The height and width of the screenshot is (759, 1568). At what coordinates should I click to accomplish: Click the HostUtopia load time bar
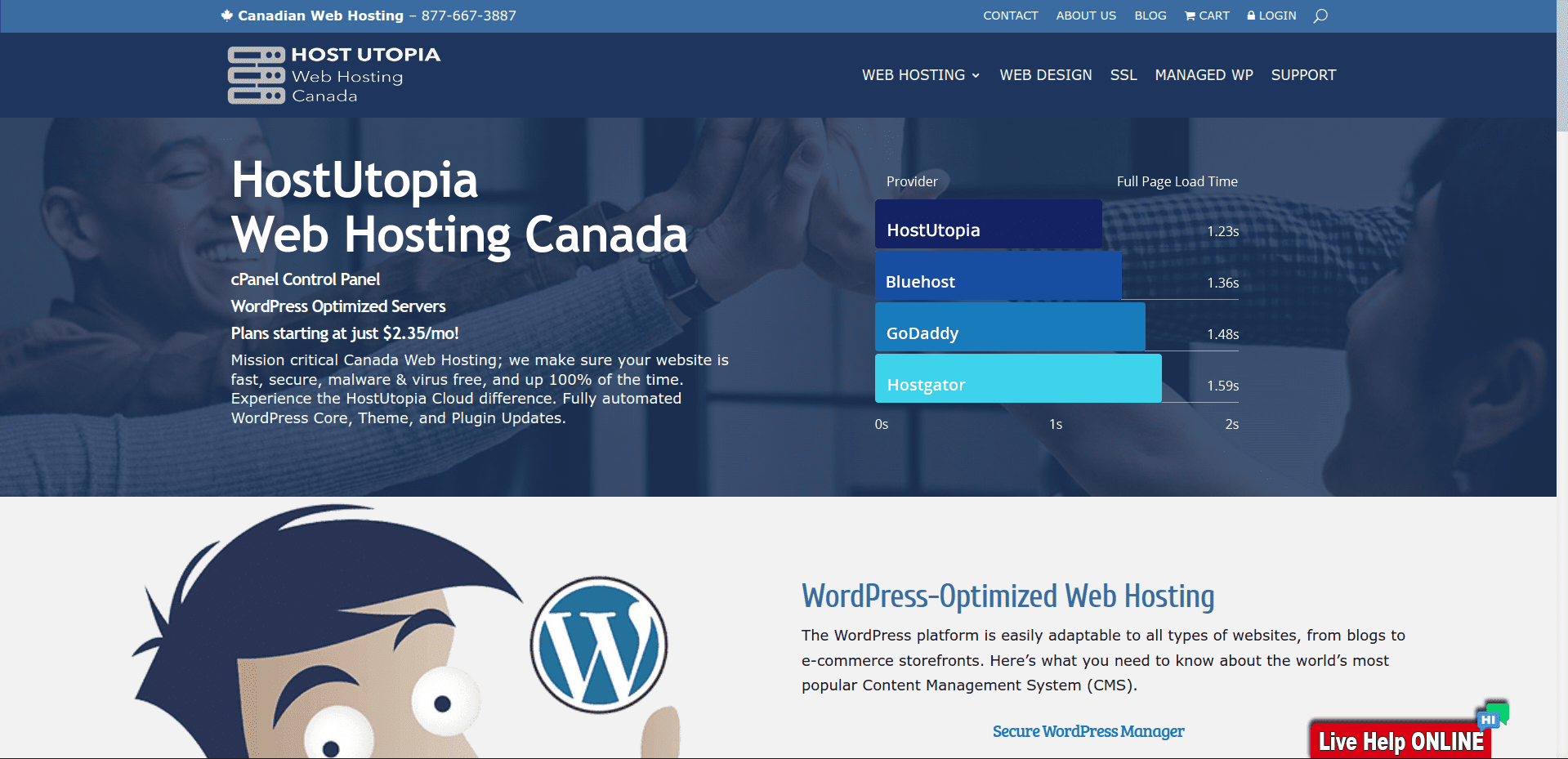tap(989, 224)
